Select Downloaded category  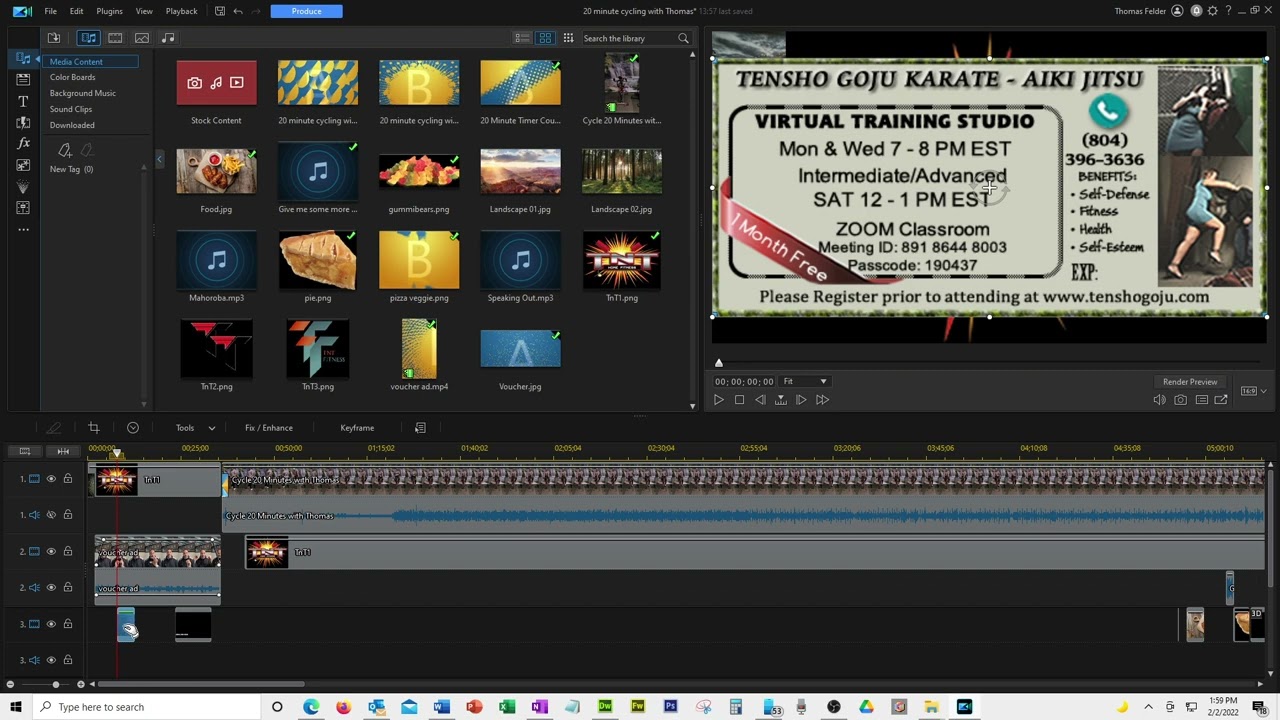pos(72,125)
